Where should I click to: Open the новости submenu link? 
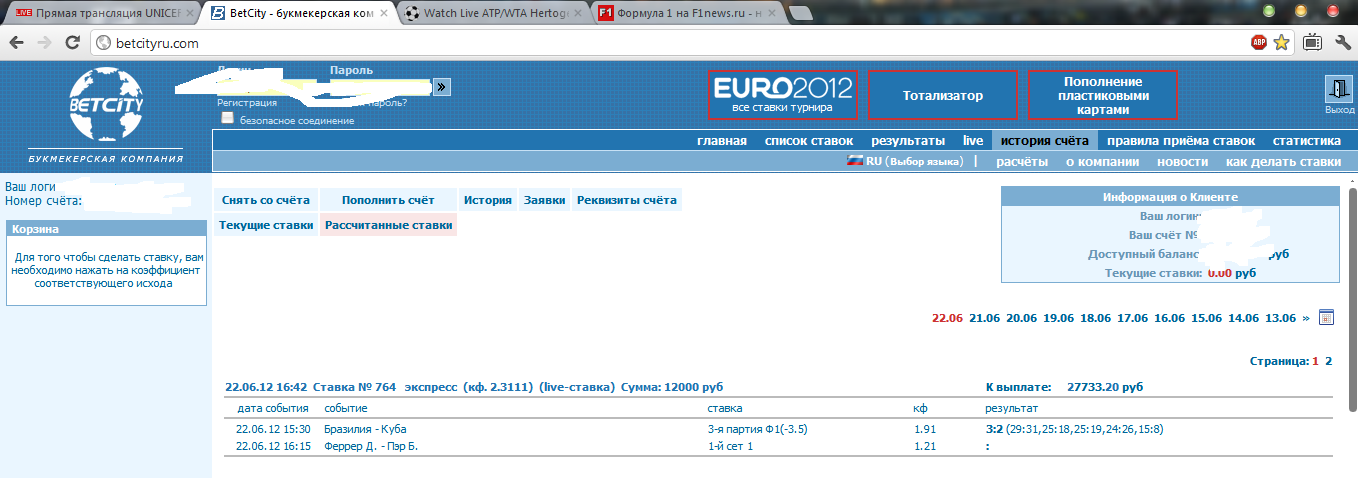(1182, 161)
